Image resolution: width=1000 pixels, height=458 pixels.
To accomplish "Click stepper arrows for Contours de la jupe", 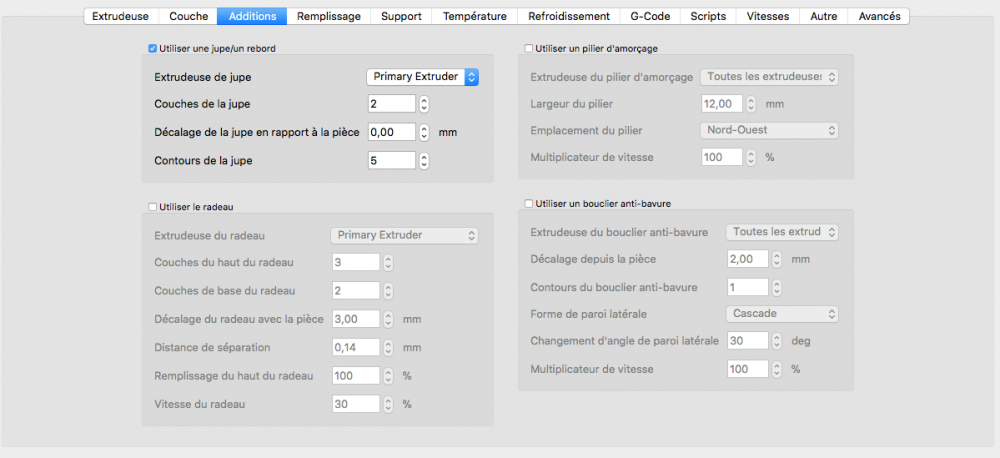I will click(424, 160).
